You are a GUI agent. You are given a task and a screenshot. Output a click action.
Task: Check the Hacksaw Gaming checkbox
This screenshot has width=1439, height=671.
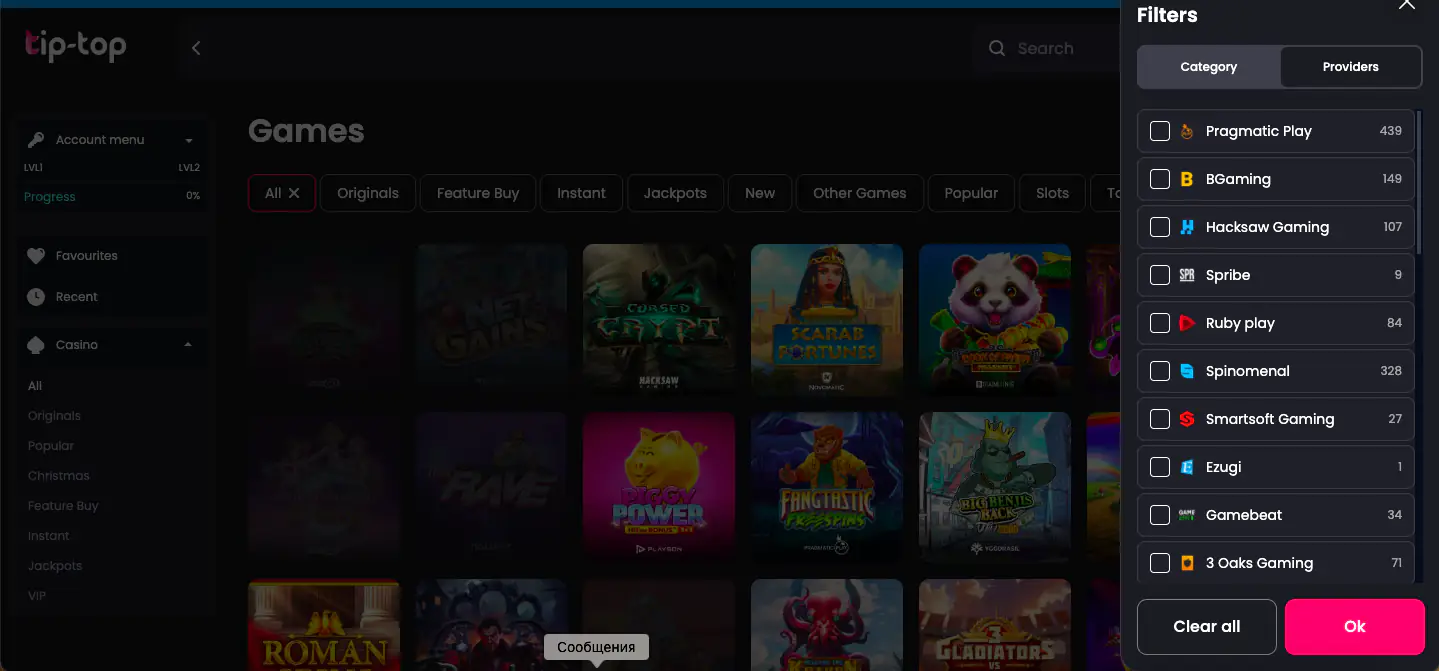click(1160, 227)
